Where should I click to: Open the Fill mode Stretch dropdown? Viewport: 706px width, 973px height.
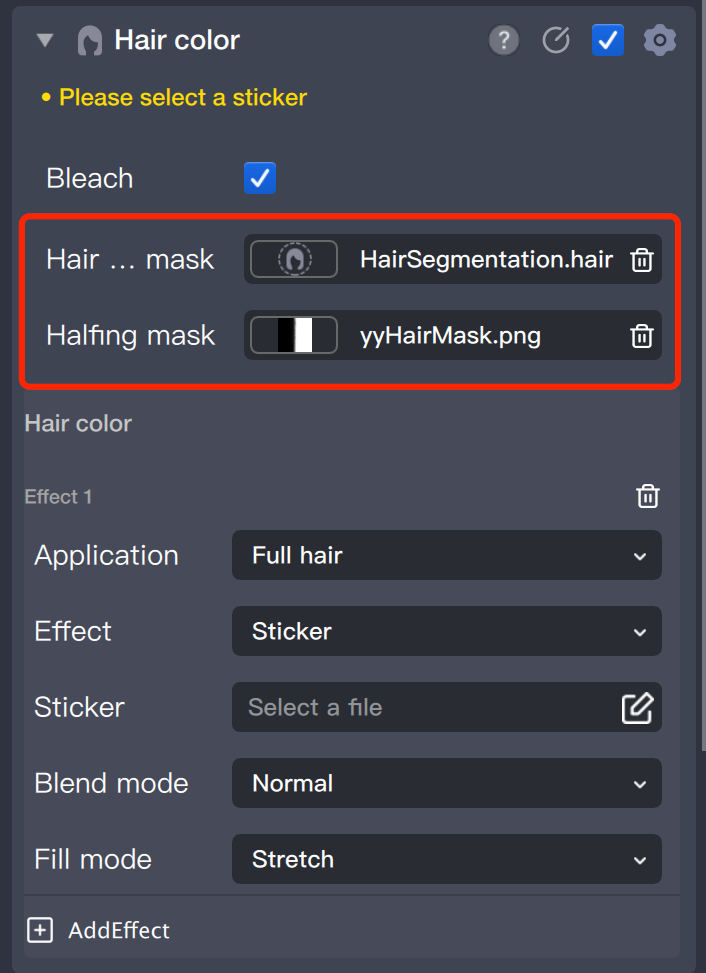446,860
